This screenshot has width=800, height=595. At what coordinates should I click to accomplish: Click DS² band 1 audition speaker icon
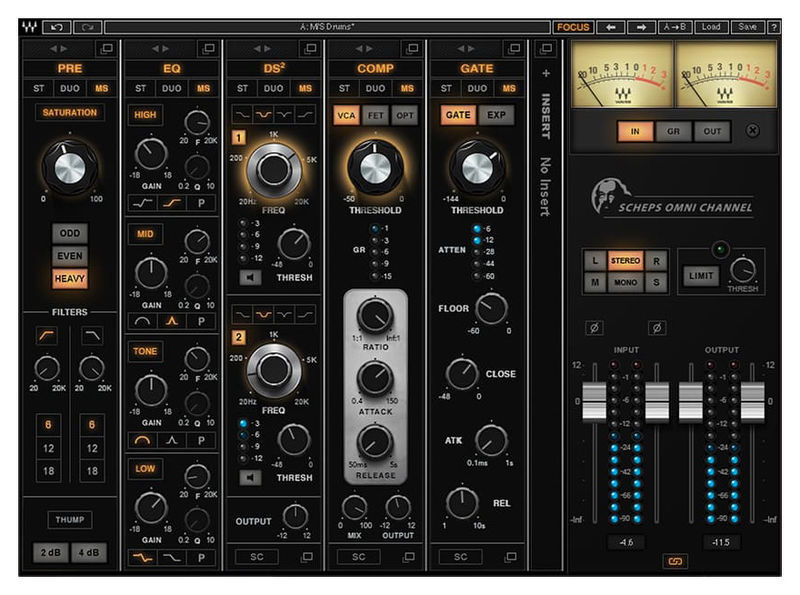pyautogui.click(x=250, y=277)
